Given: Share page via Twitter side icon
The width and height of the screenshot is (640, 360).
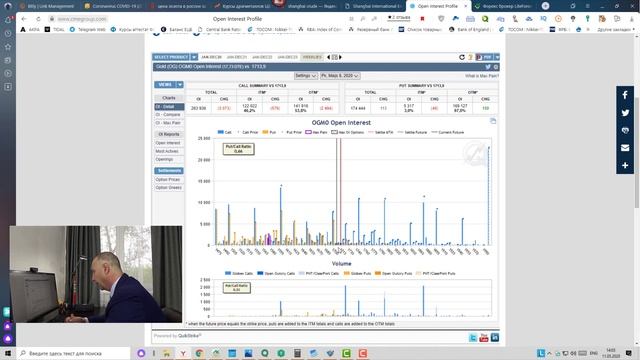Looking at the screenshot, I should point(625,113).
